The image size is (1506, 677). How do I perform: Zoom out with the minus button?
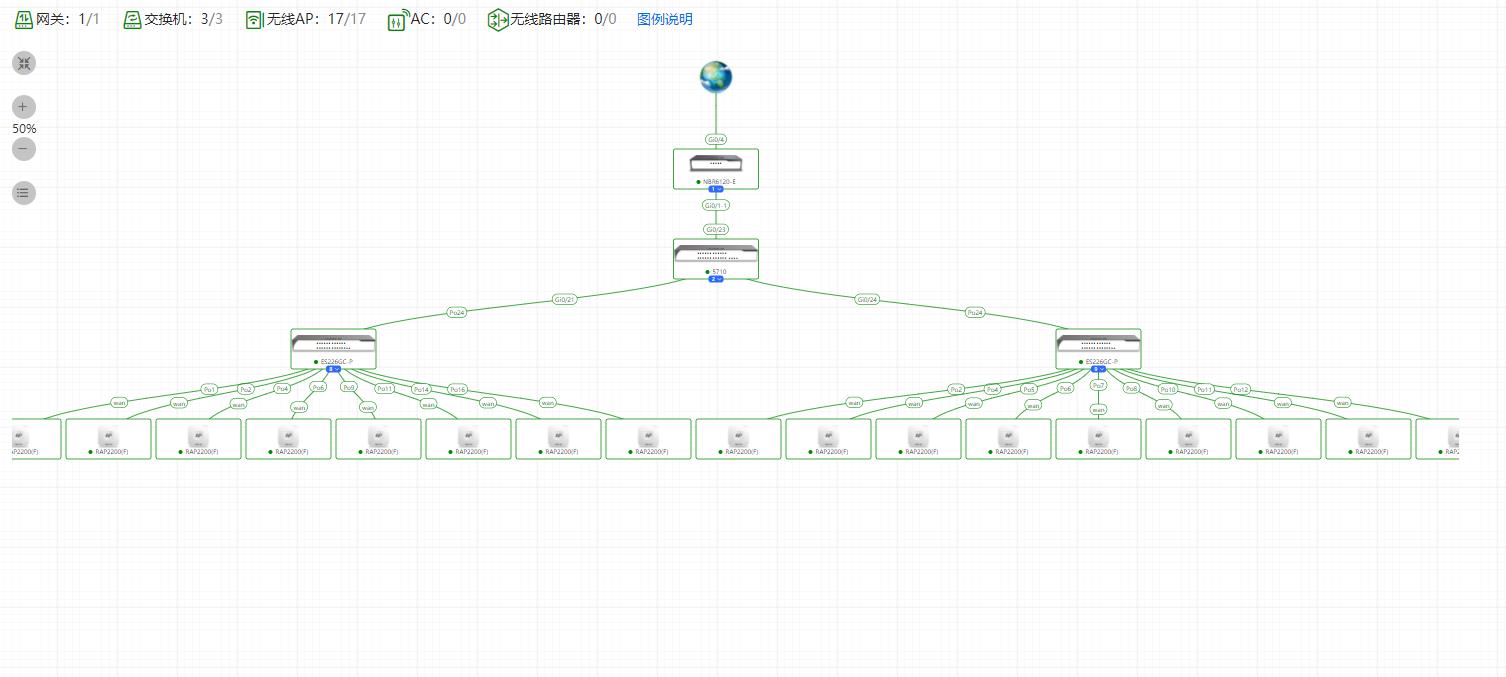[24, 149]
